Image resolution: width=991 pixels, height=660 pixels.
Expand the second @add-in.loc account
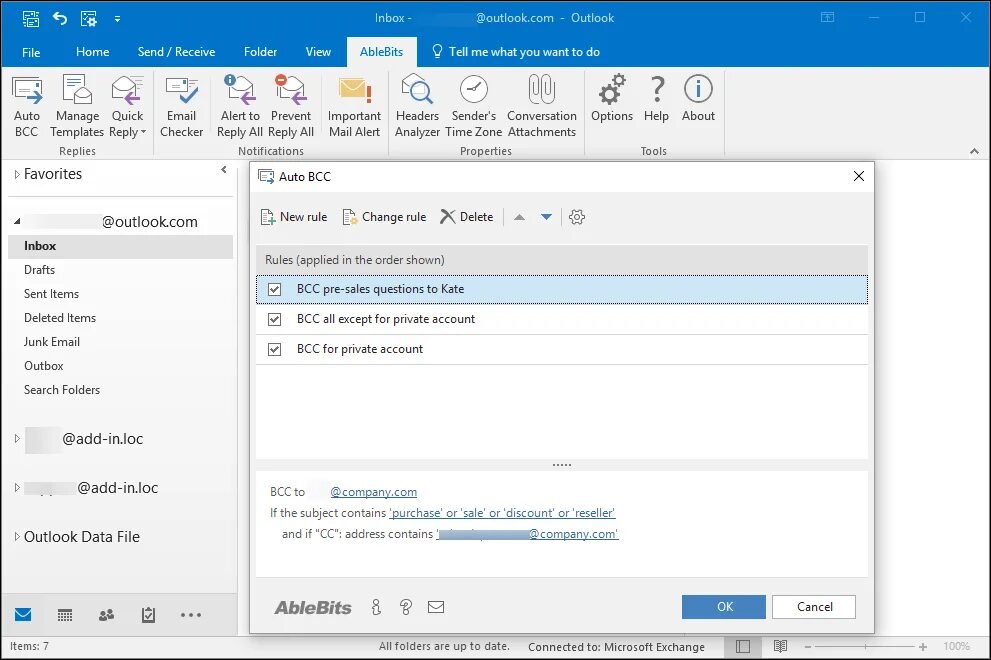tap(17, 487)
